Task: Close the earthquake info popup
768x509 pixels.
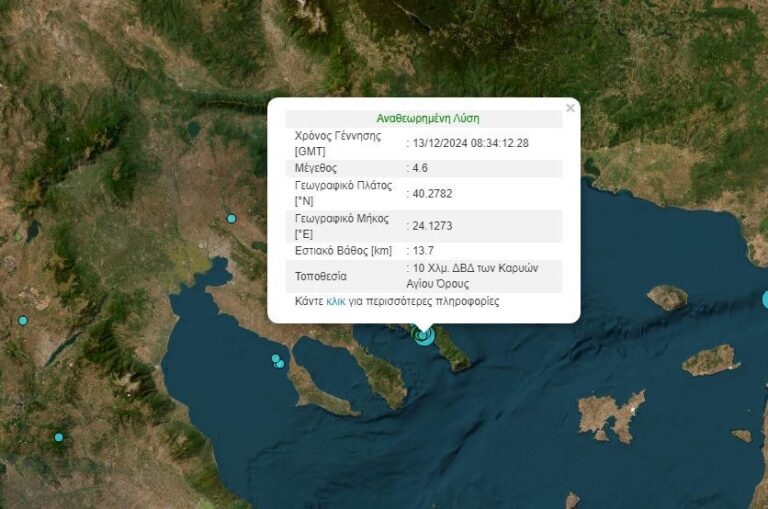Action: click(570, 108)
